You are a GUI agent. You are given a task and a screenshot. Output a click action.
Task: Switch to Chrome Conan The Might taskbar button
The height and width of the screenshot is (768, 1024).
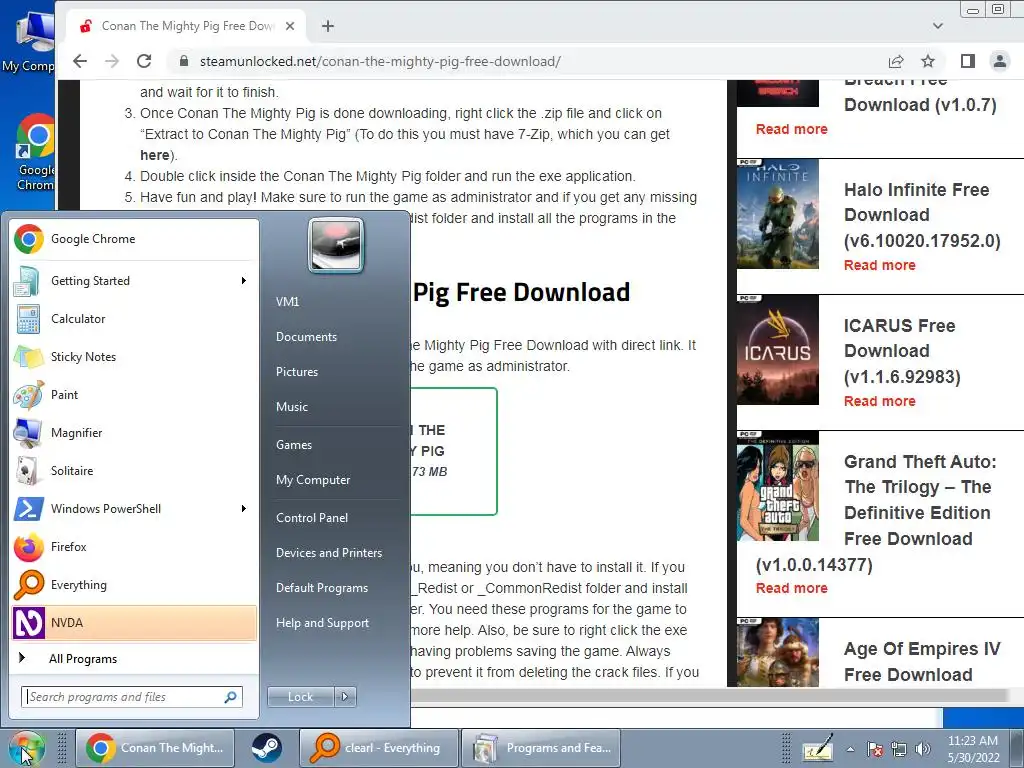pos(155,748)
